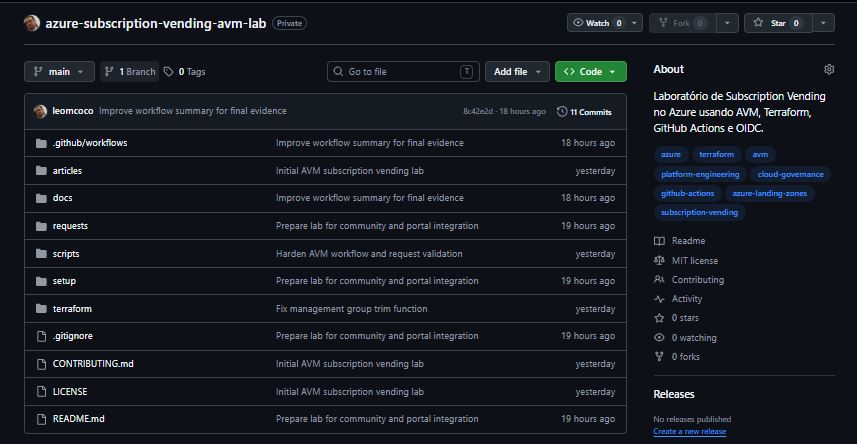Viewport: 857px width, 444px height.
Task: Click the file icon beside .gitignore
Action: (41, 336)
